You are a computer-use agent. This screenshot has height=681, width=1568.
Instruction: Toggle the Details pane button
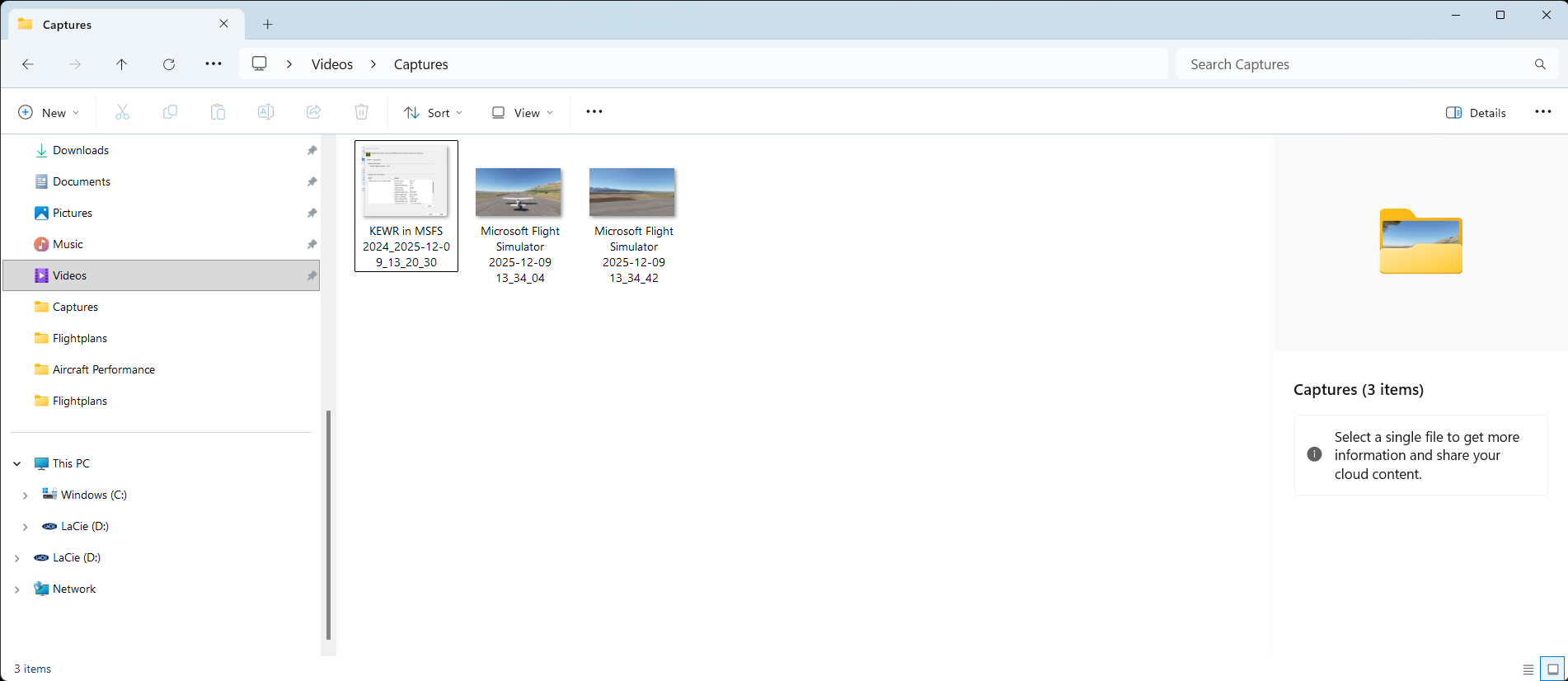click(1476, 112)
